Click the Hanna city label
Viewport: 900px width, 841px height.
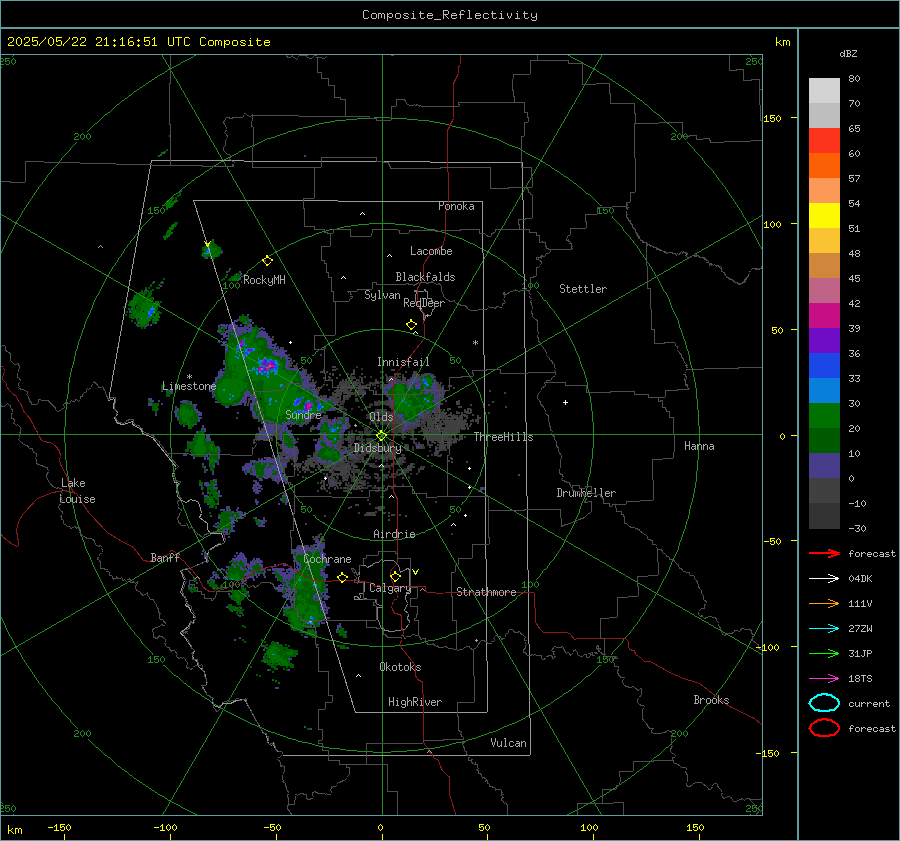tap(699, 446)
